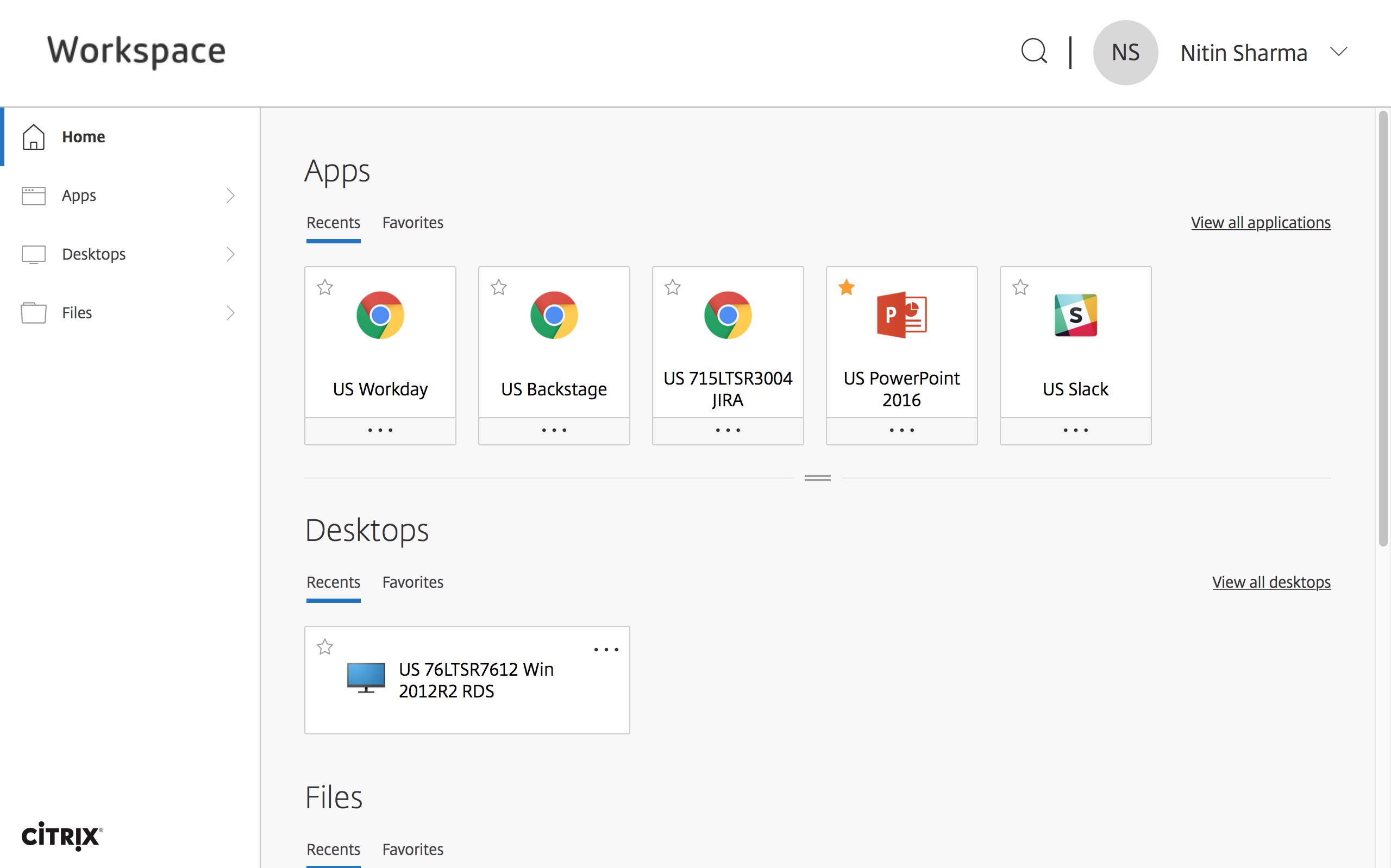The height and width of the screenshot is (868, 1391).
Task: Click View all desktops link
Action: [x=1271, y=582]
